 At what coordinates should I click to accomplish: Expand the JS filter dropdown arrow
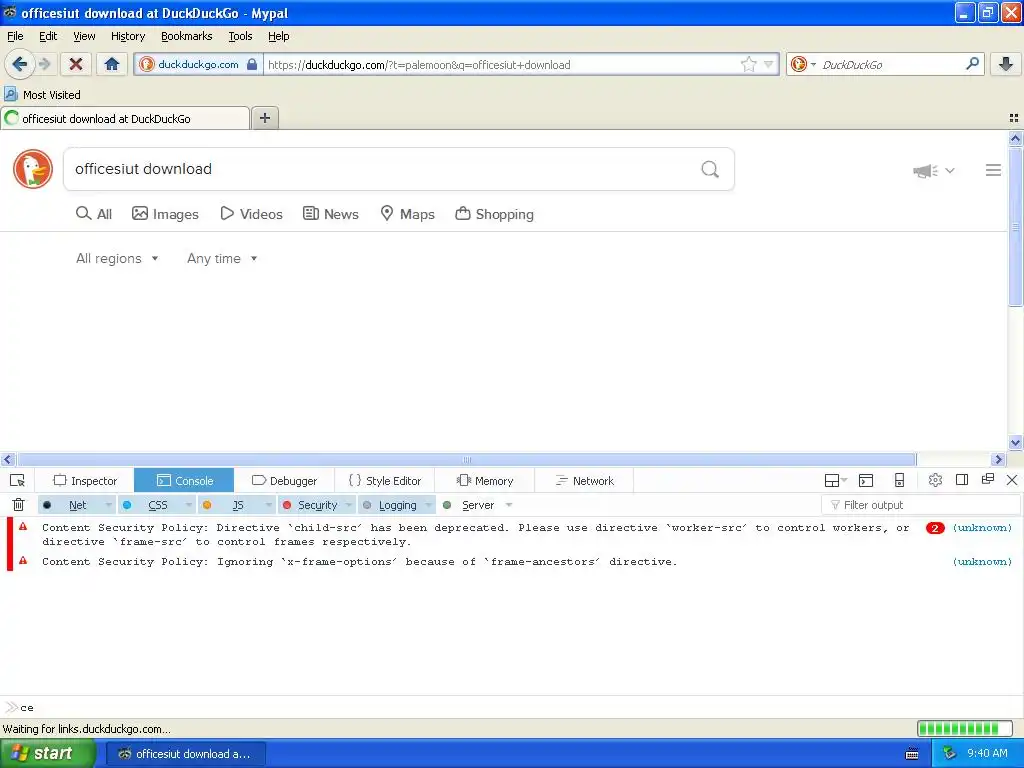pyautogui.click(x=268, y=505)
